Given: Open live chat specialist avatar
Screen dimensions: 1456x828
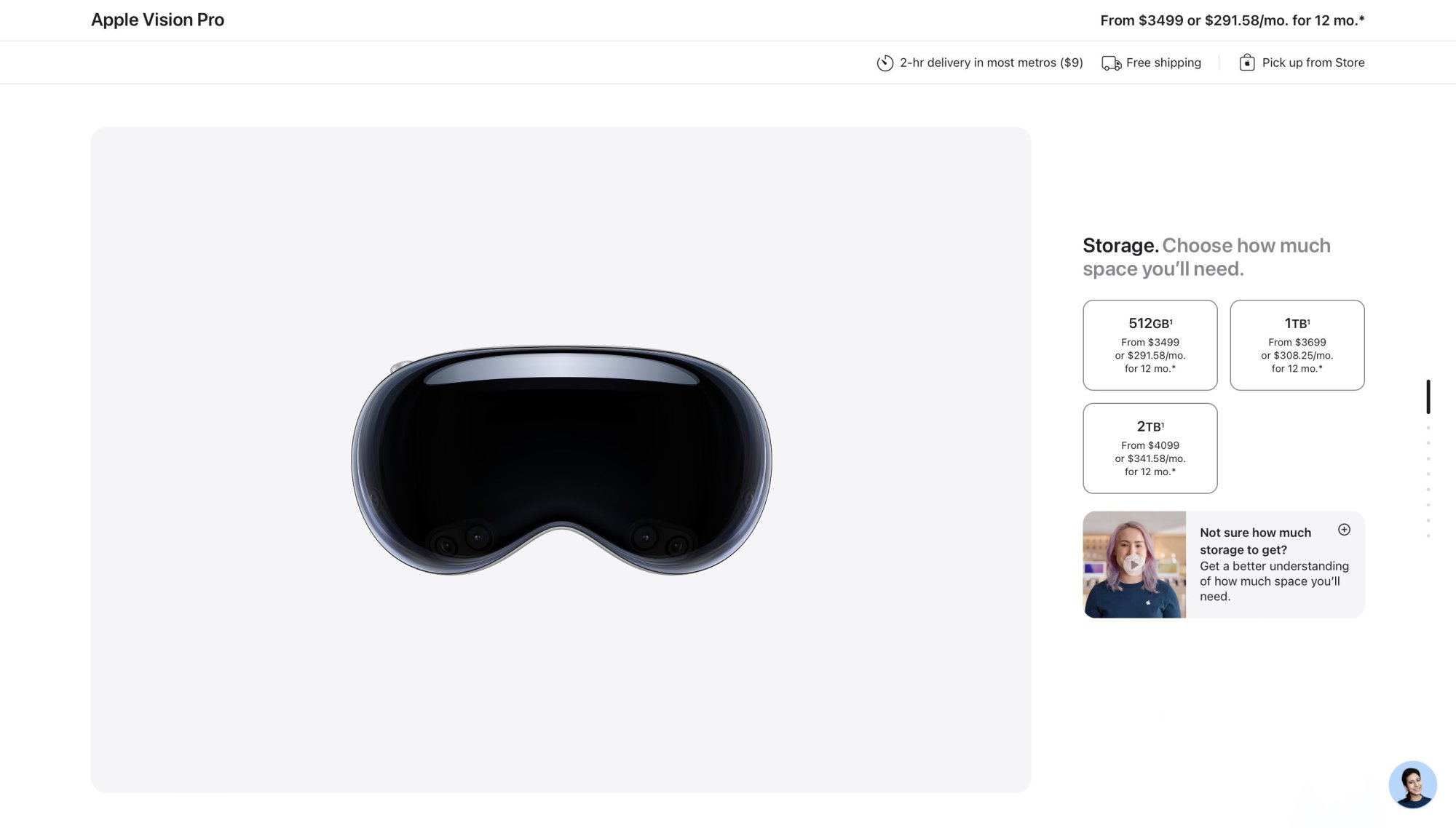Looking at the screenshot, I should 1412,784.
